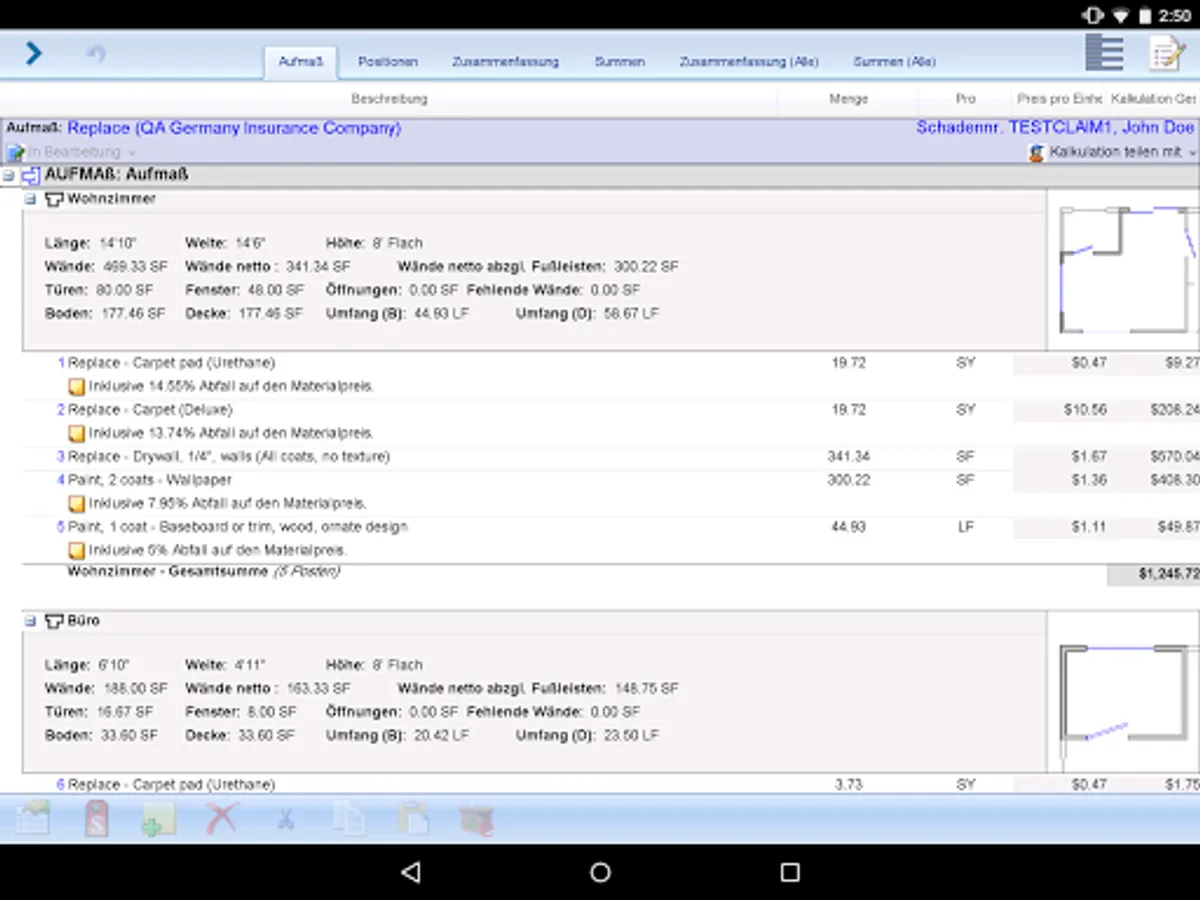Click the Beschreibung column header
The height and width of the screenshot is (900, 1200).
coord(389,99)
